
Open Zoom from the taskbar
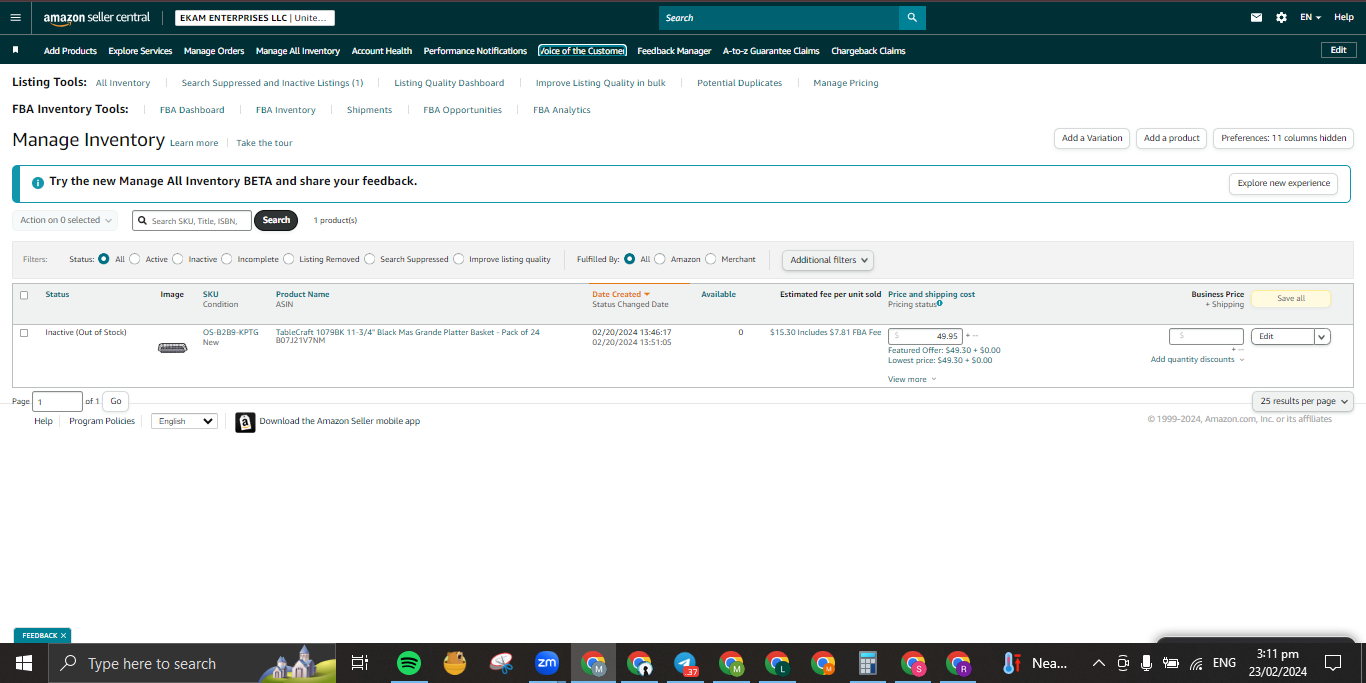click(547, 663)
